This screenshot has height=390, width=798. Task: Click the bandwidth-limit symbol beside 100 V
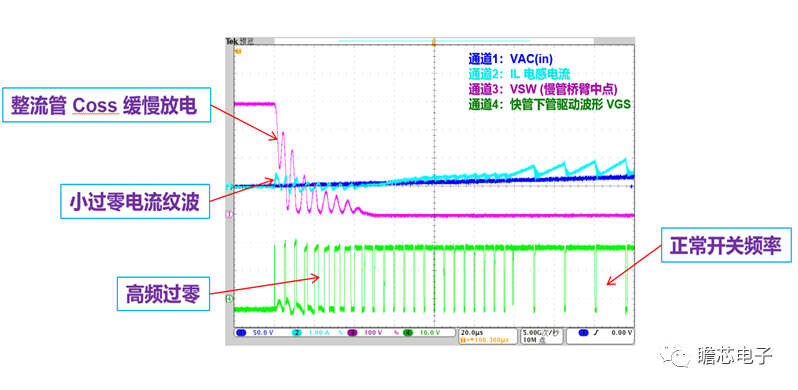click(x=396, y=332)
